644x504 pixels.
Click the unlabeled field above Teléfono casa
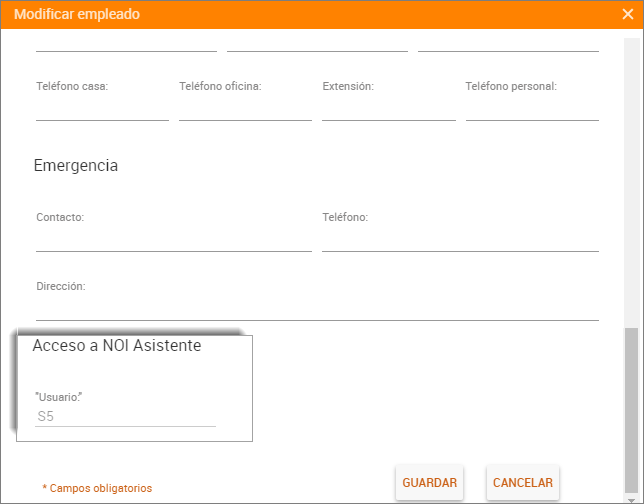point(126,42)
